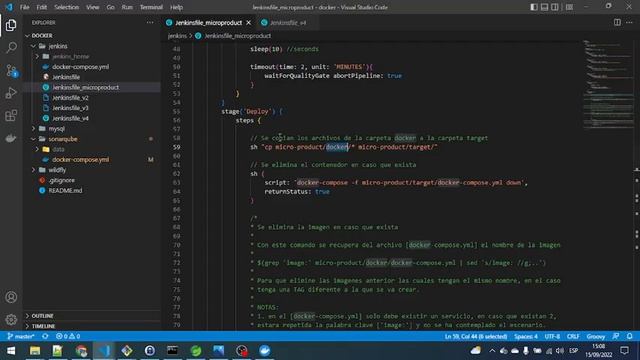Image resolution: width=640 pixels, height=360 pixels.
Task: Open the Run and Debug view
Action: click(x=11, y=93)
